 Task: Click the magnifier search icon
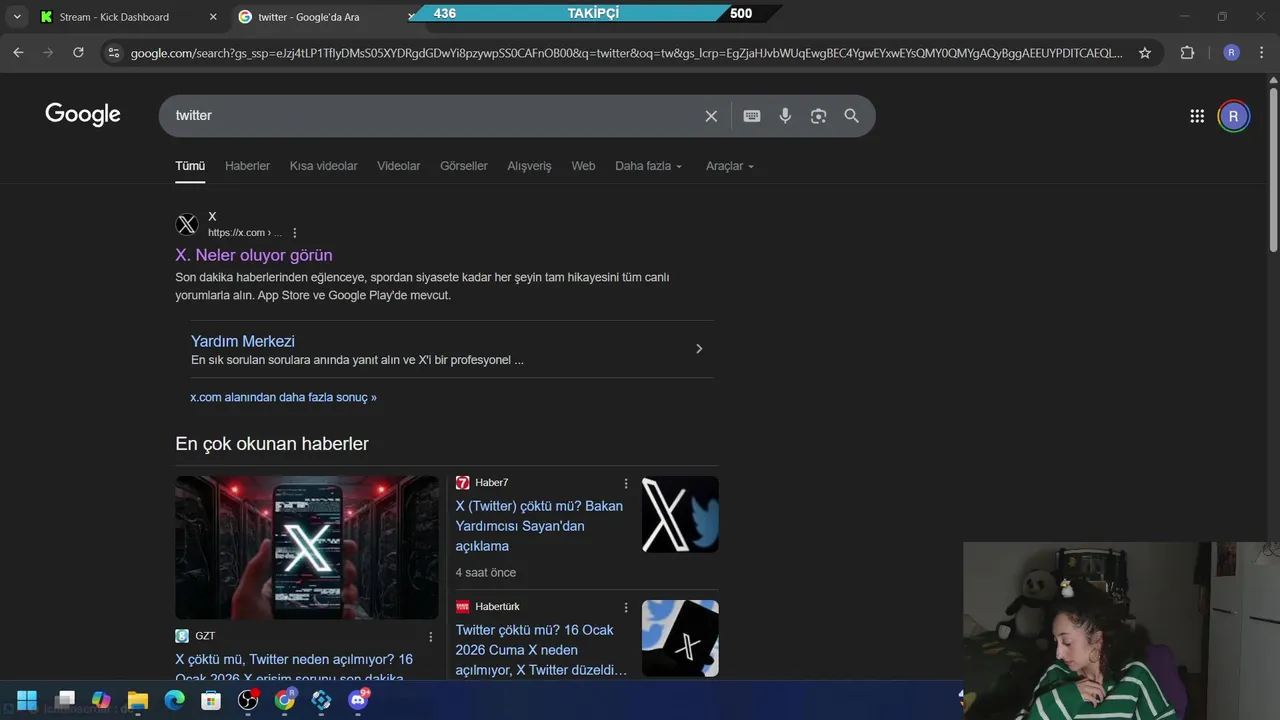point(852,116)
